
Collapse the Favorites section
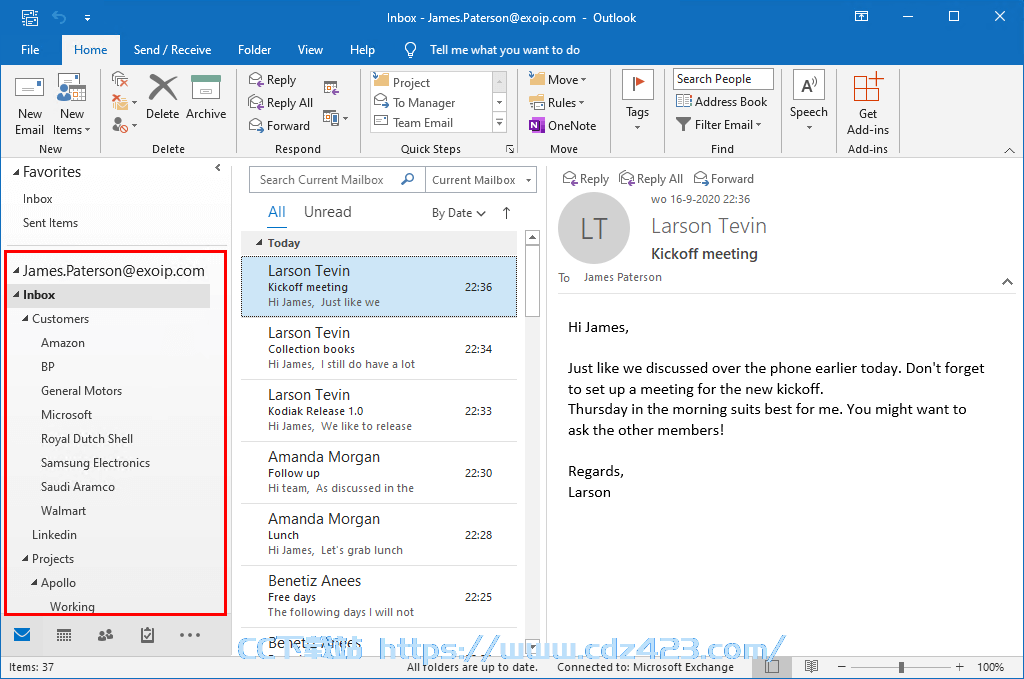16,172
